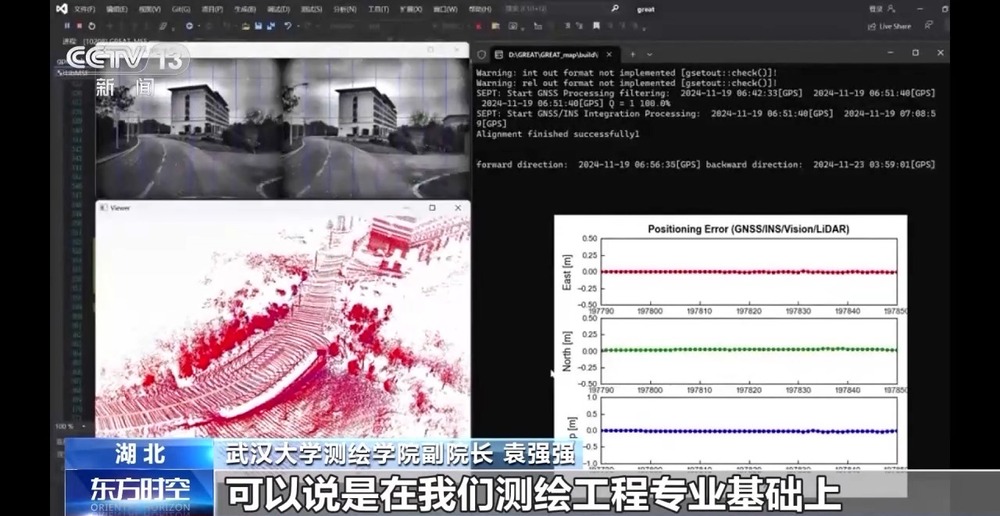Viewport: 1000px width, 516px height.
Task: Click the red LiDAR point cloud view
Action: (x=283, y=326)
